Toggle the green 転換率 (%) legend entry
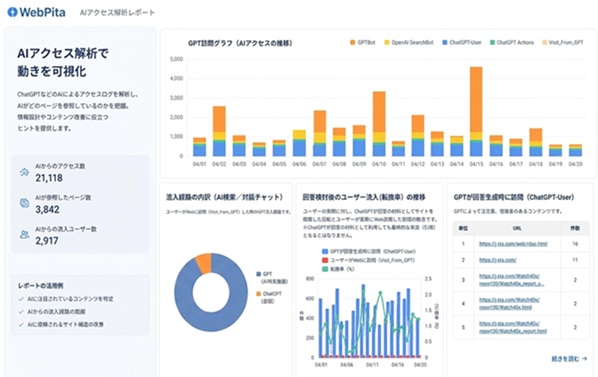 coord(338,269)
